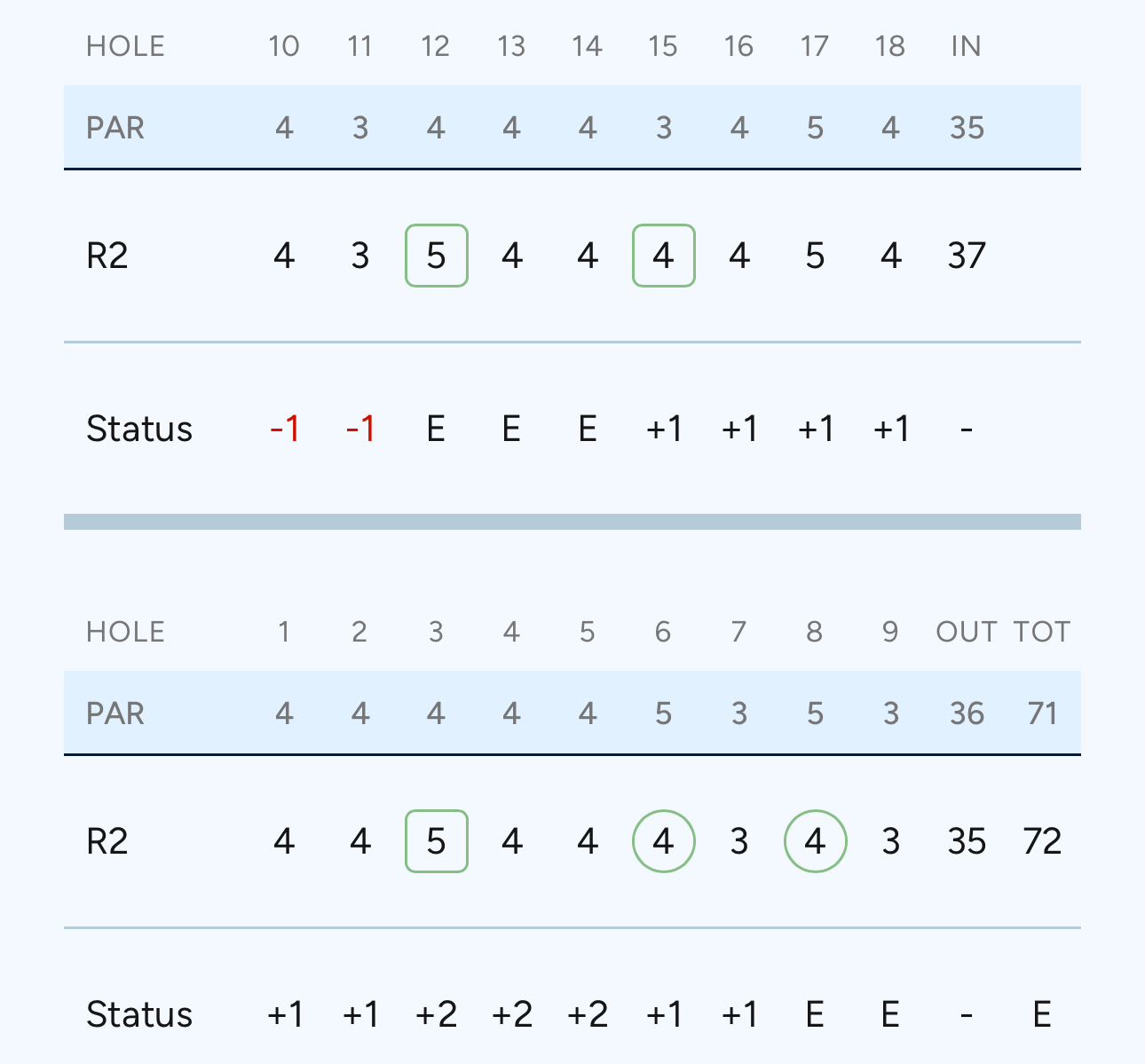Click the par total 71 value
1145x1064 pixels.
[x=1042, y=713]
